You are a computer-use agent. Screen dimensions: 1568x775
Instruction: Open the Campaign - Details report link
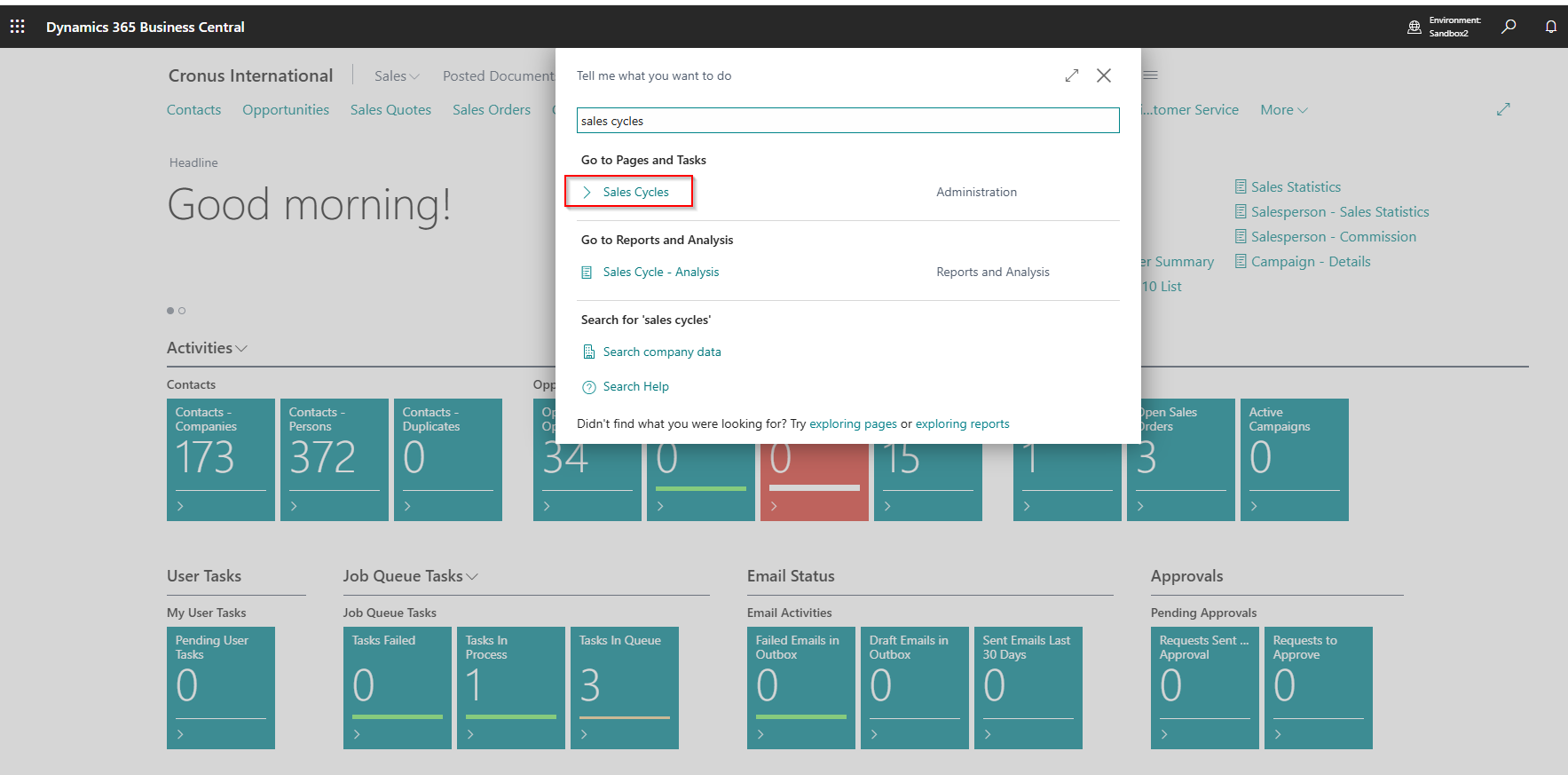coord(1311,262)
